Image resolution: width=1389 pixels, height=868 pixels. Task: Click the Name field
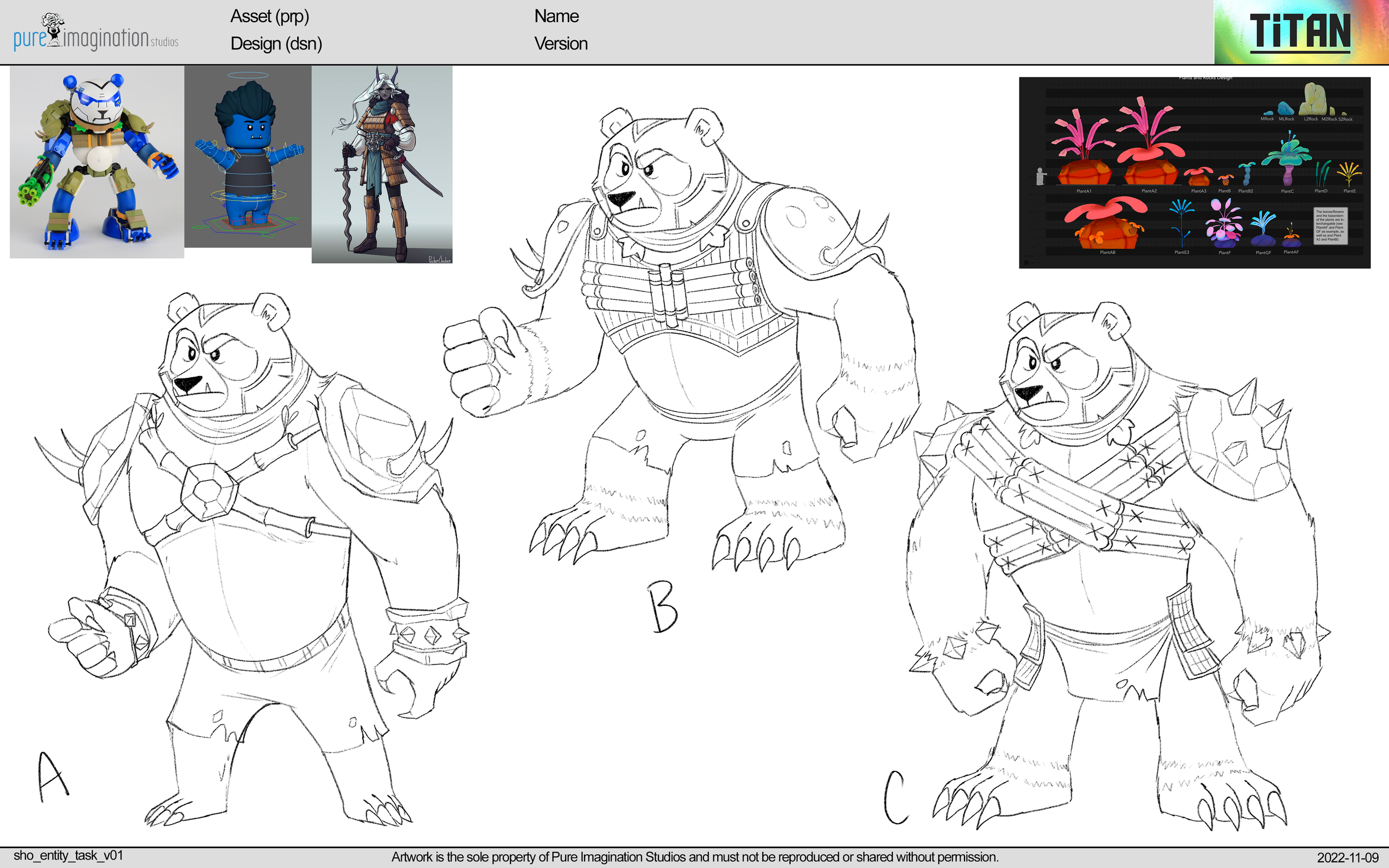(556, 17)
